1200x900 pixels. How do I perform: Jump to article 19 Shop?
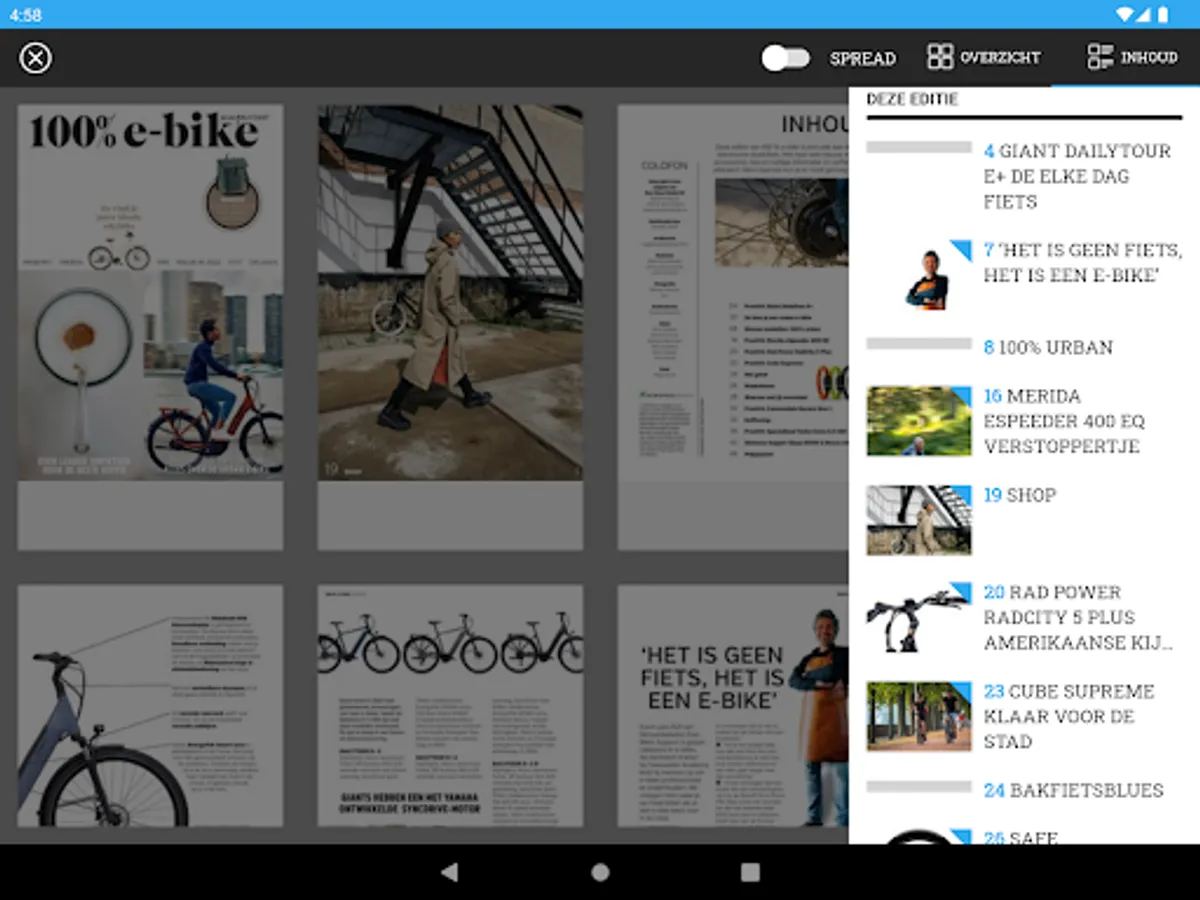tap(1024, 520)
